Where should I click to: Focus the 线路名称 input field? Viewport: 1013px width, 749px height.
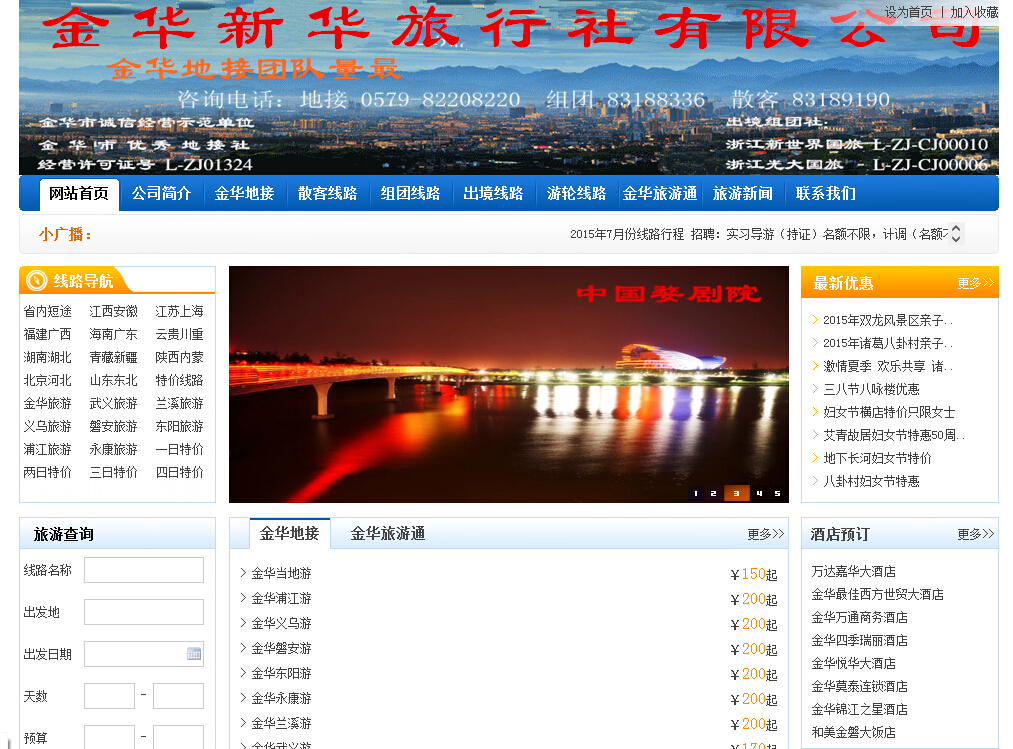(x=144, y=570)
